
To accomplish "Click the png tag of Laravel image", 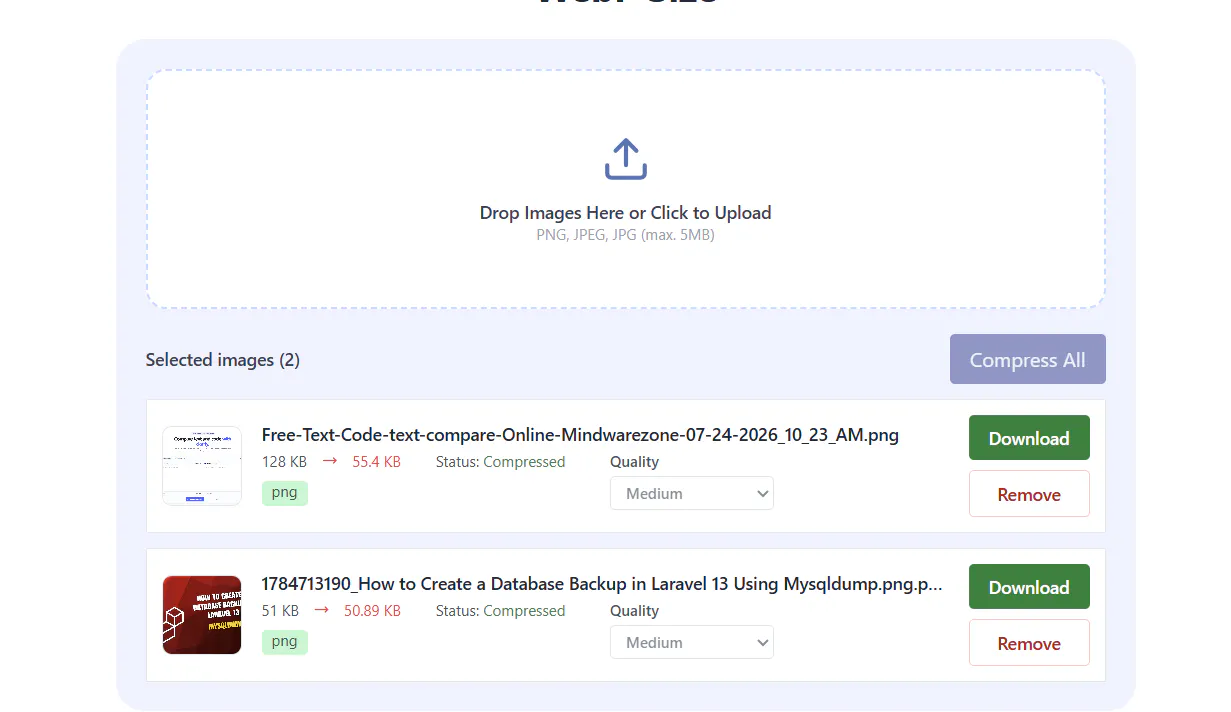I will pos(285,642).
